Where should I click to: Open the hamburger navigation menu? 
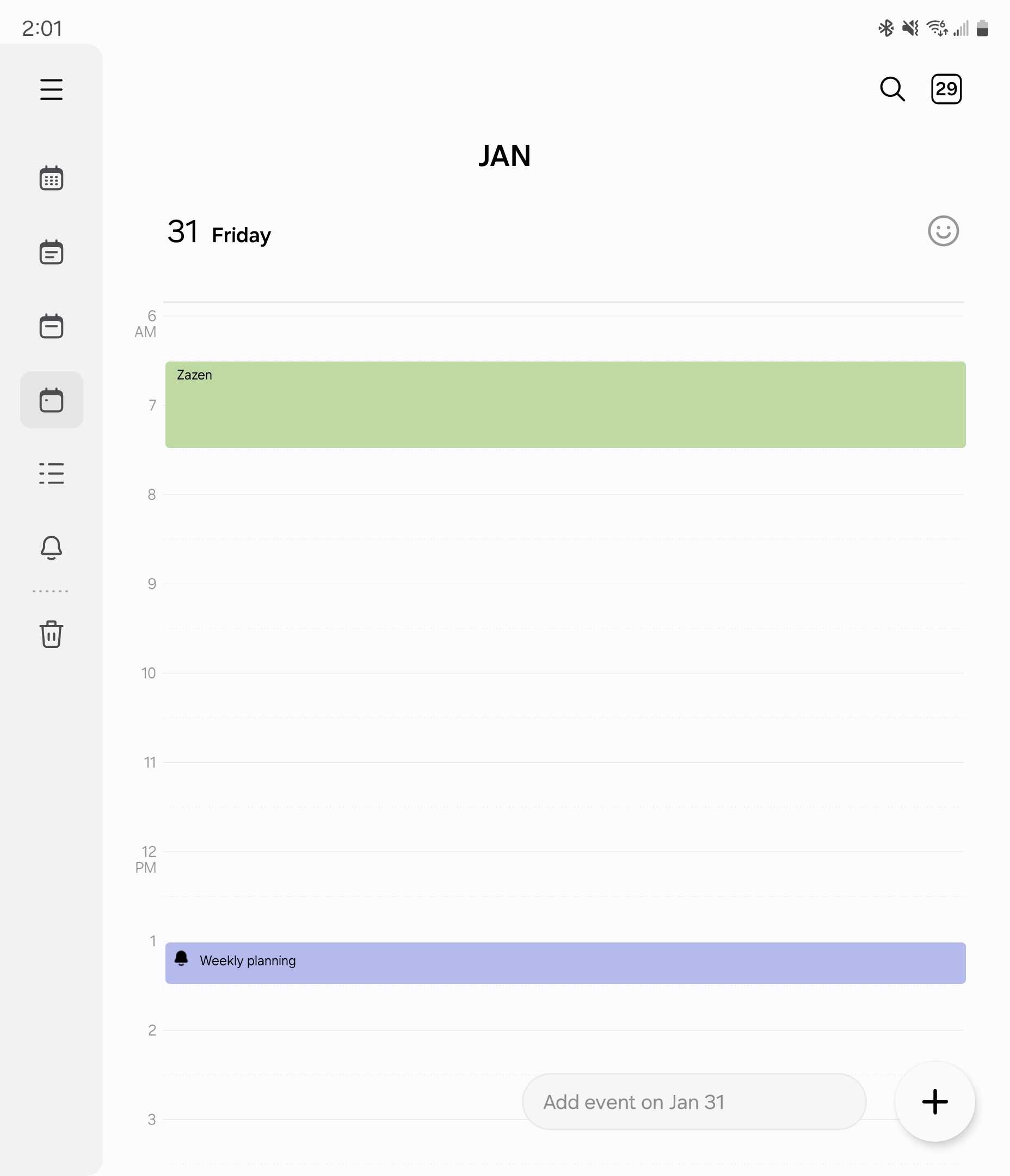51,89
